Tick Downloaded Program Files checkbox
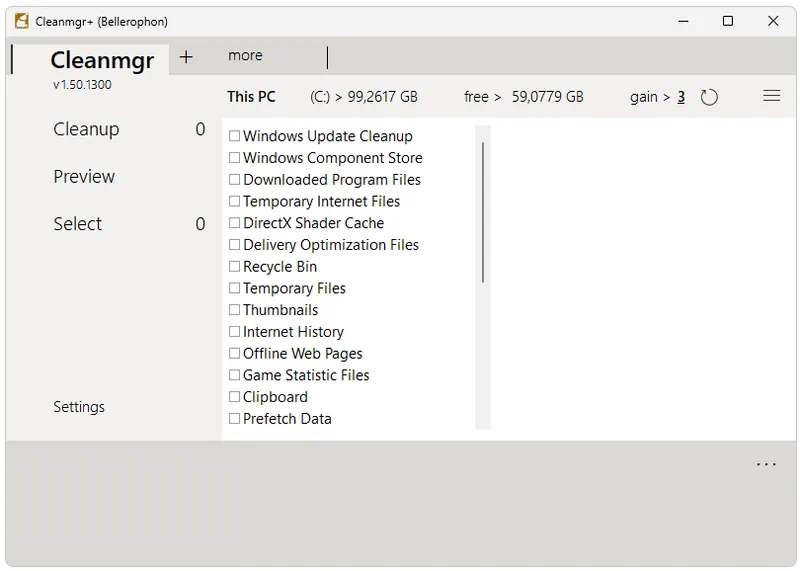 (234, 180)
